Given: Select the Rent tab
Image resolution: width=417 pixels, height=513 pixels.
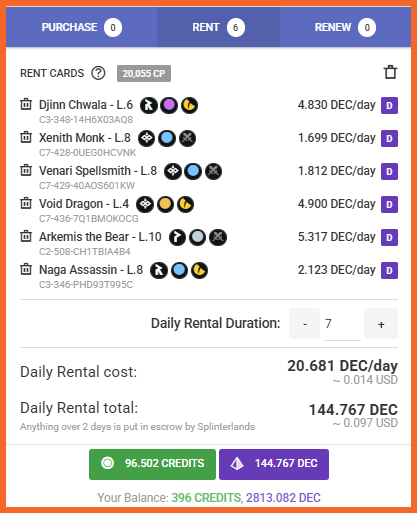Looking at the screenshot, I should tap(218, 27).
